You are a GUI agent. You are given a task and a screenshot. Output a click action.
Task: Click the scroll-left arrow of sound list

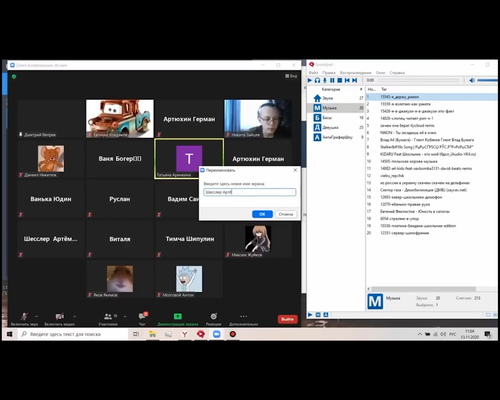(368, 289)
